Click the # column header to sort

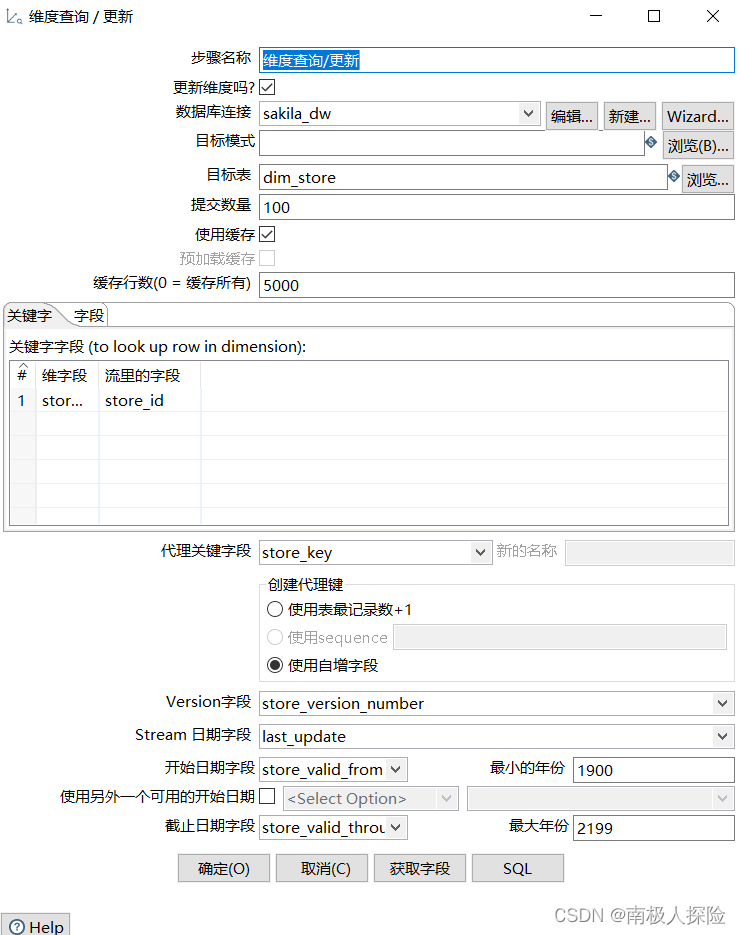pyautogui.click(x=23, y=375)
